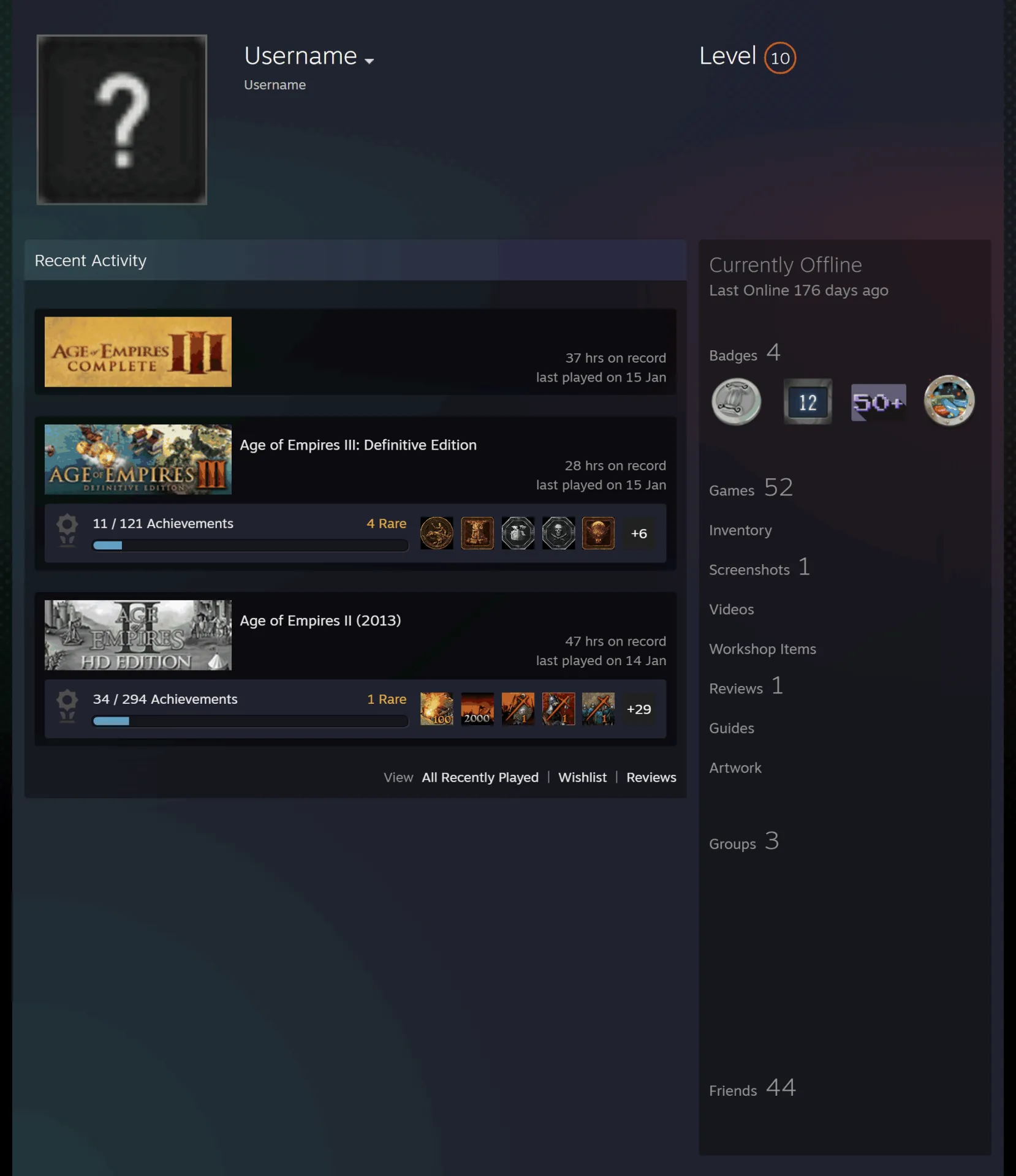View the fifth AoE III orange achievement icon
The height and width of the screenshot is (1176, 1016).
[598, 533]
